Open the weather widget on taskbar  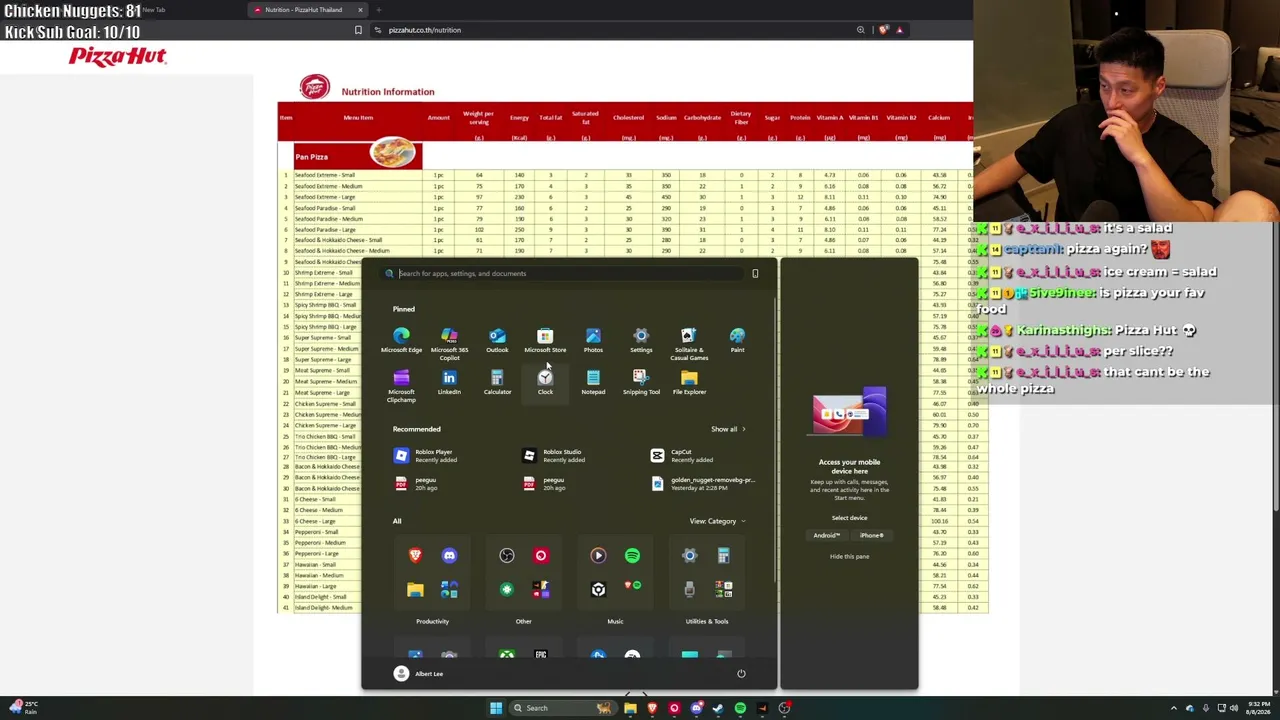[x=25, y=708]
